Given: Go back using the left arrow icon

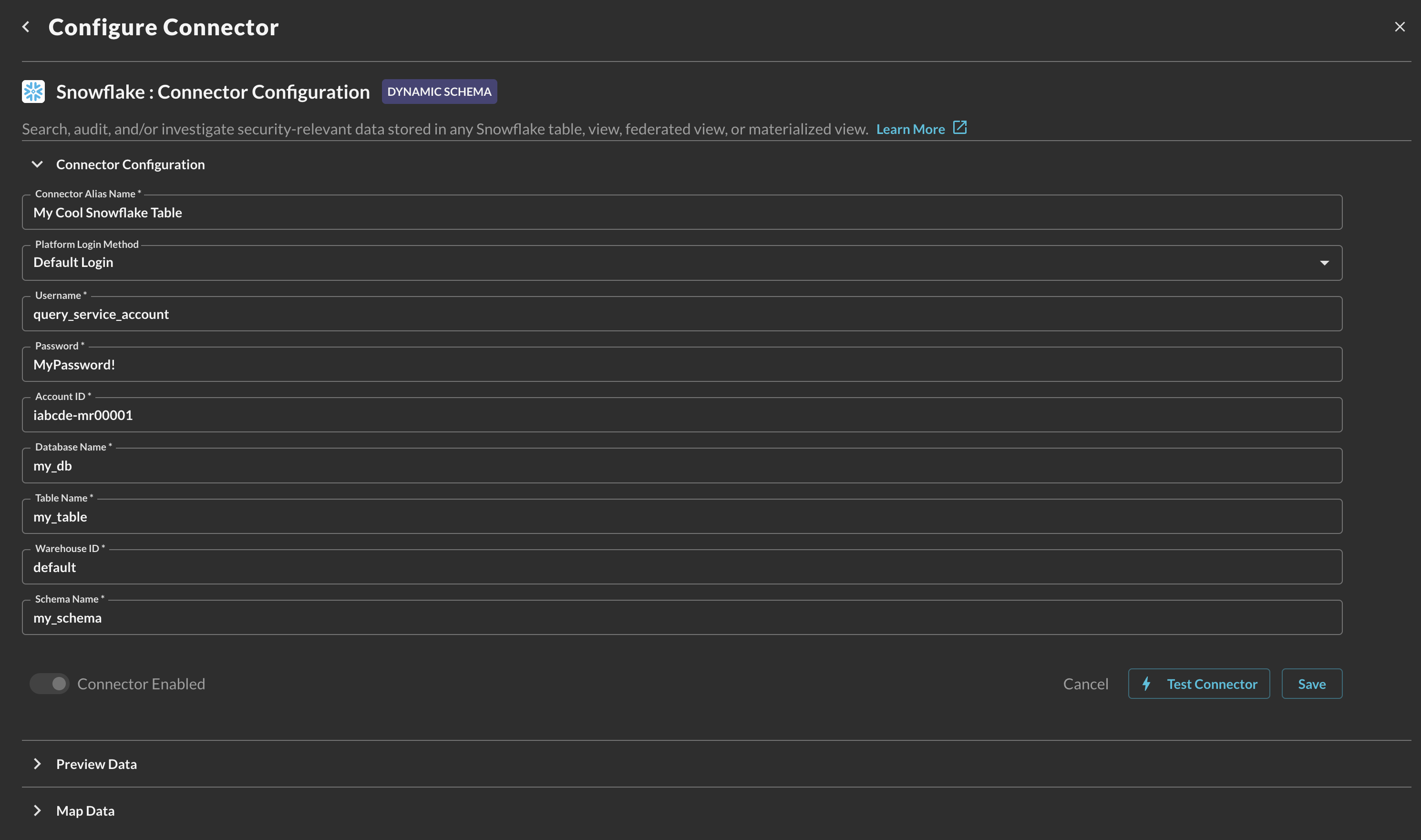Looking at the screenshot, I should coord(25,27).
